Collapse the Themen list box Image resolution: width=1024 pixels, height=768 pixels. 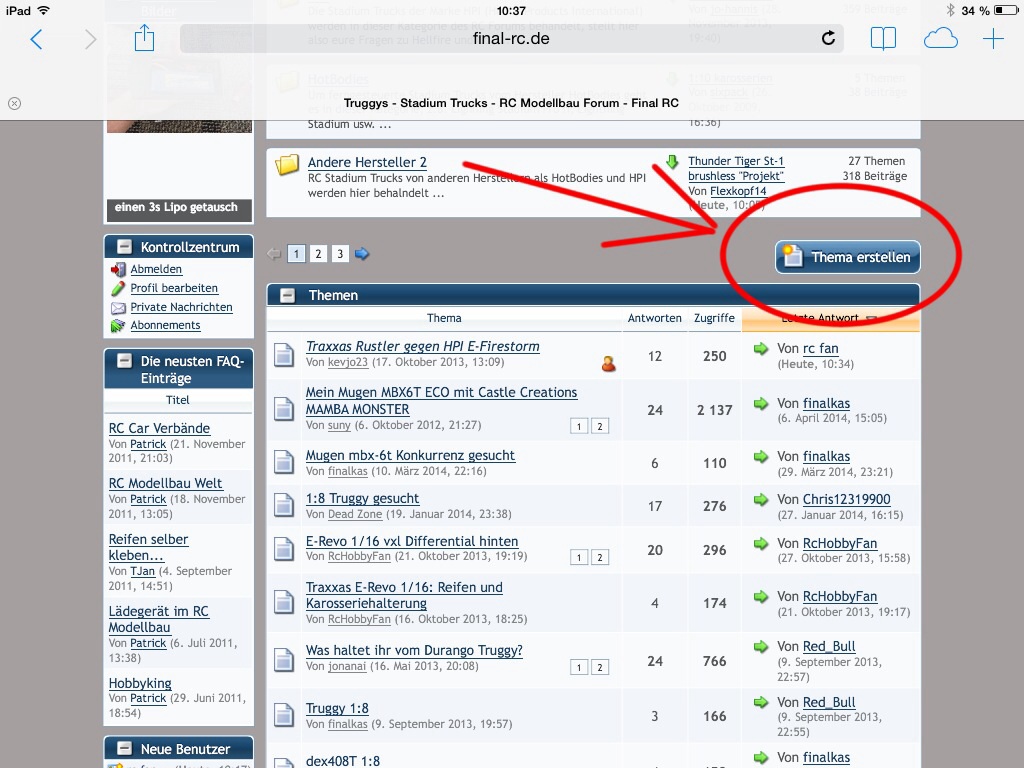[x=287, y=295]
